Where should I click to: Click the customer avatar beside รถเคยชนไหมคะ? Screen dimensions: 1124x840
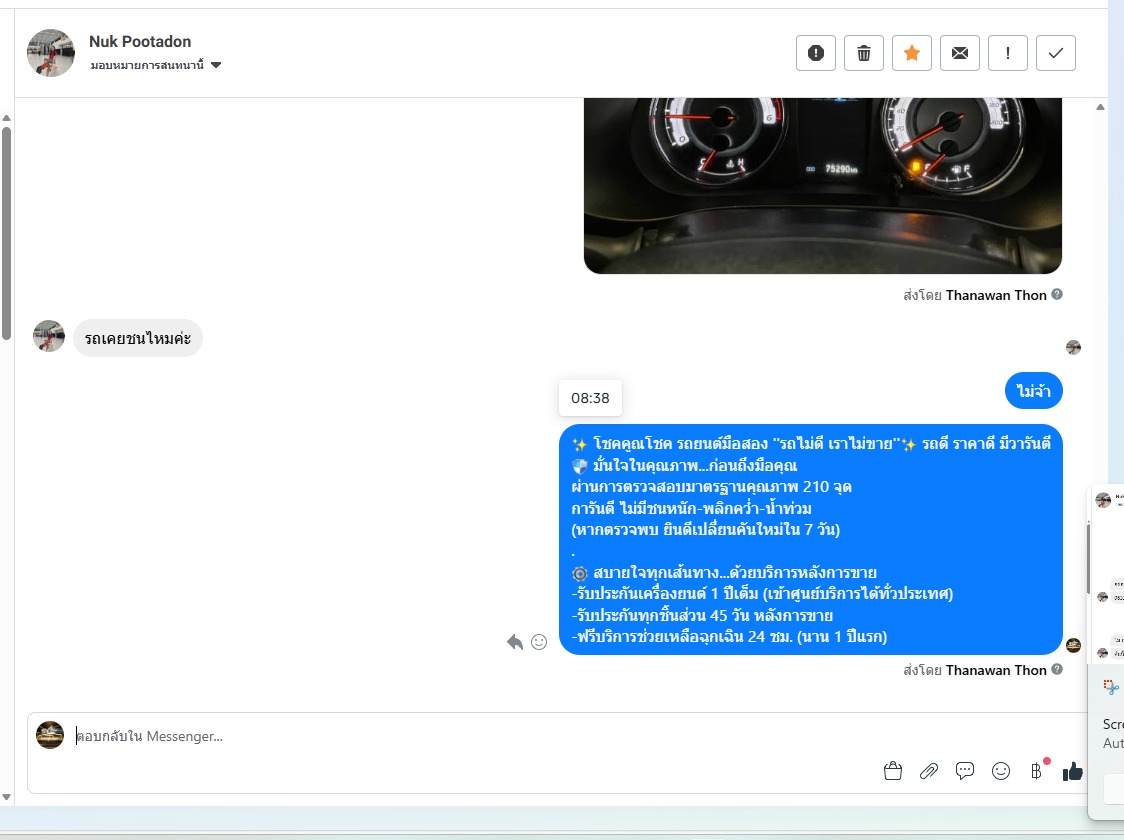pos(49,336)
